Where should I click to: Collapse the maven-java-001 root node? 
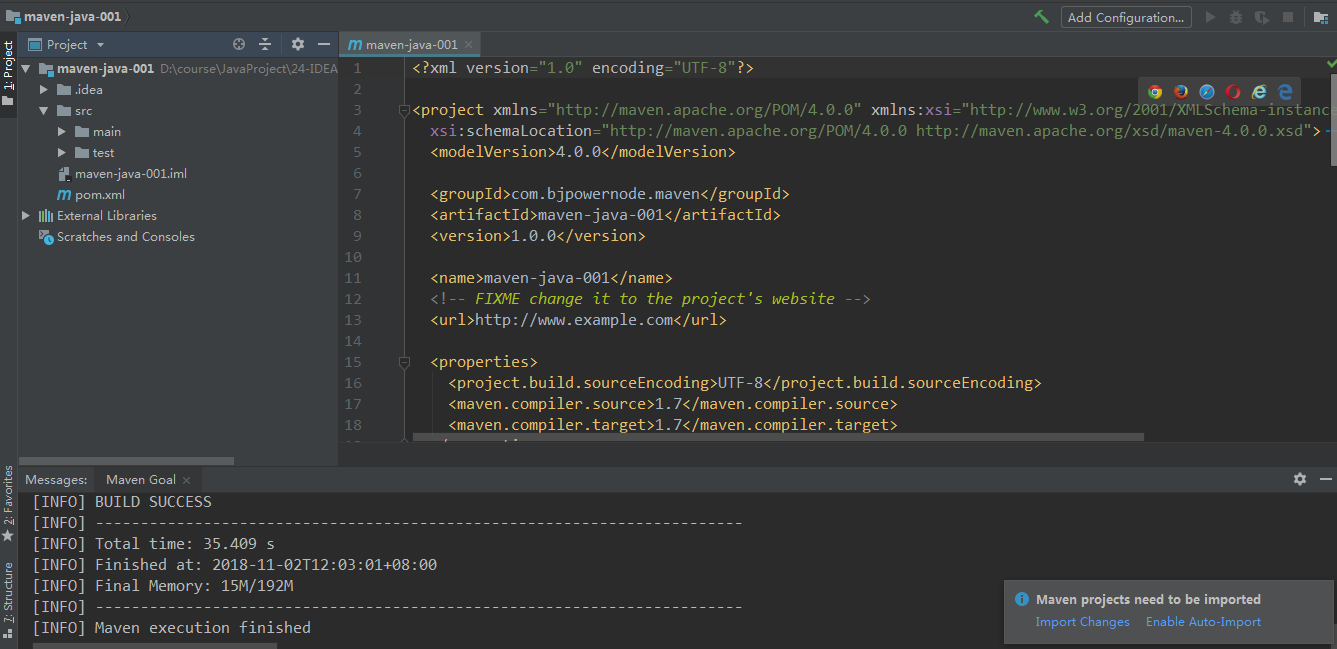[x=26, y=69]
